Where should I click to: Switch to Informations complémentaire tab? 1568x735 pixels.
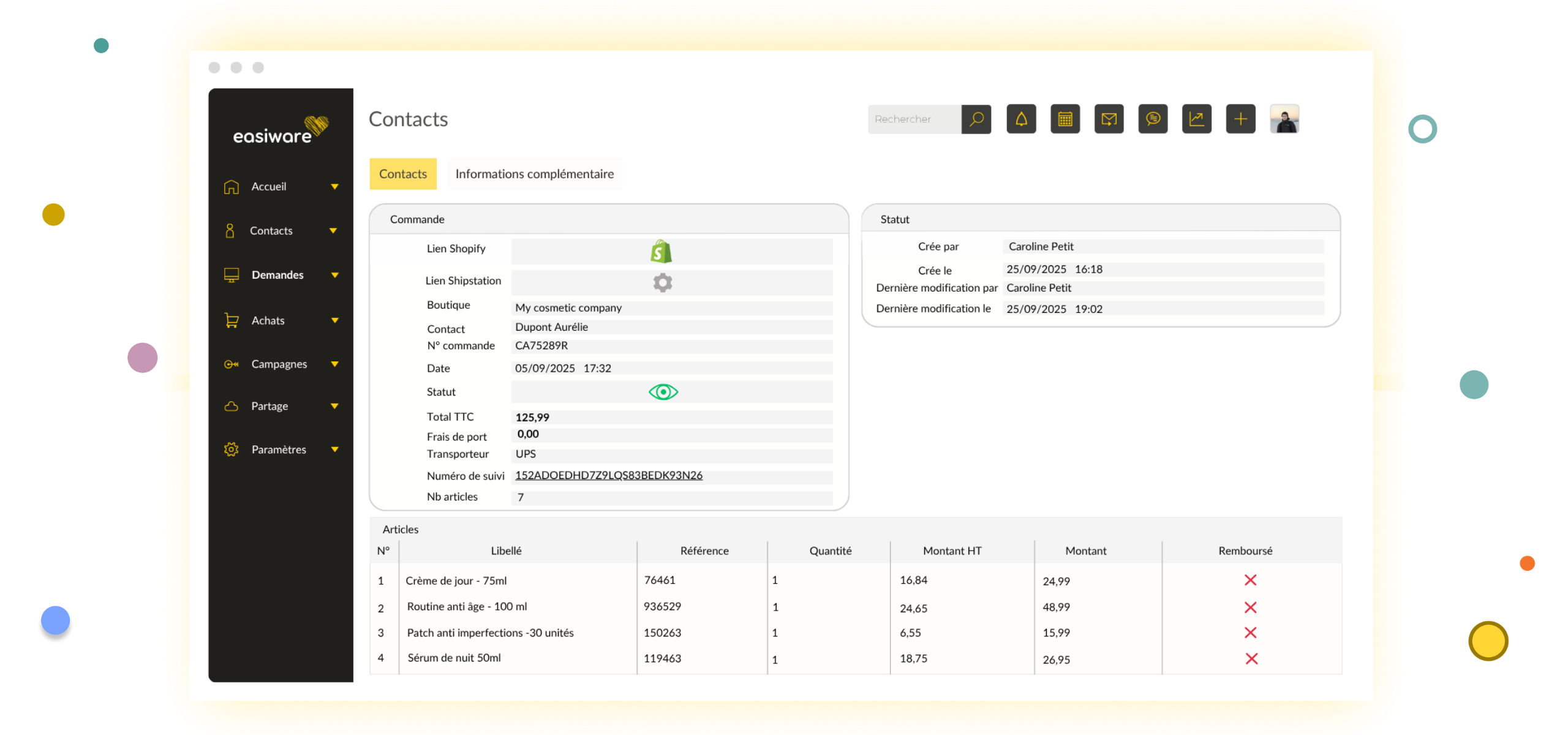534,174
